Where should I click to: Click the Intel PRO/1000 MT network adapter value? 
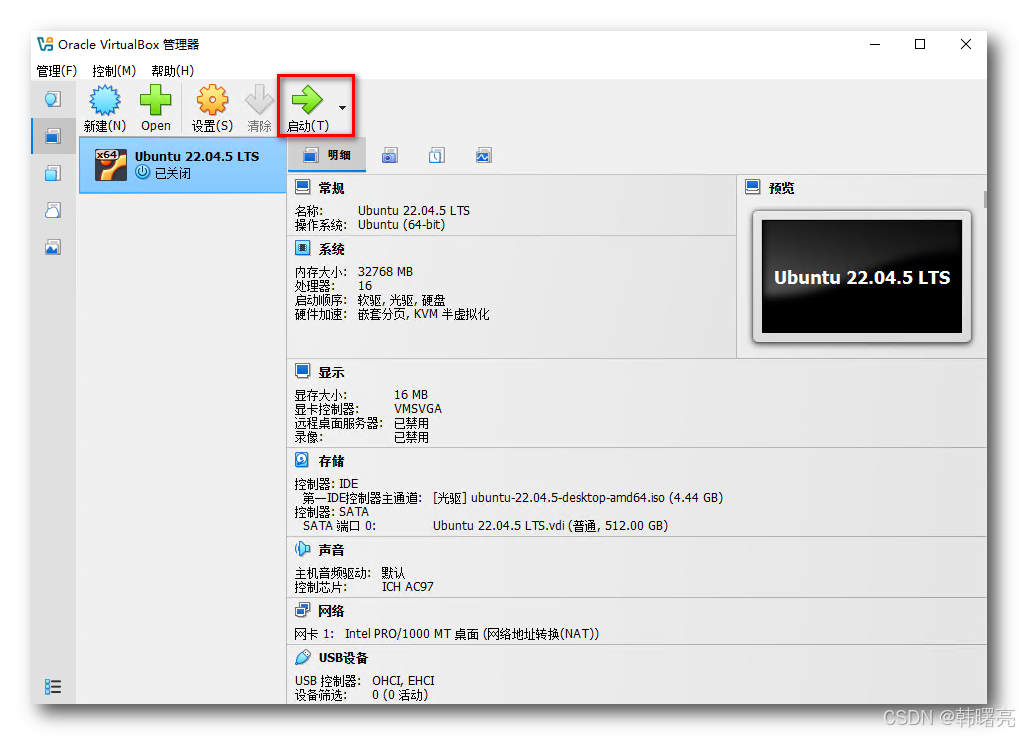pos(472,634)
